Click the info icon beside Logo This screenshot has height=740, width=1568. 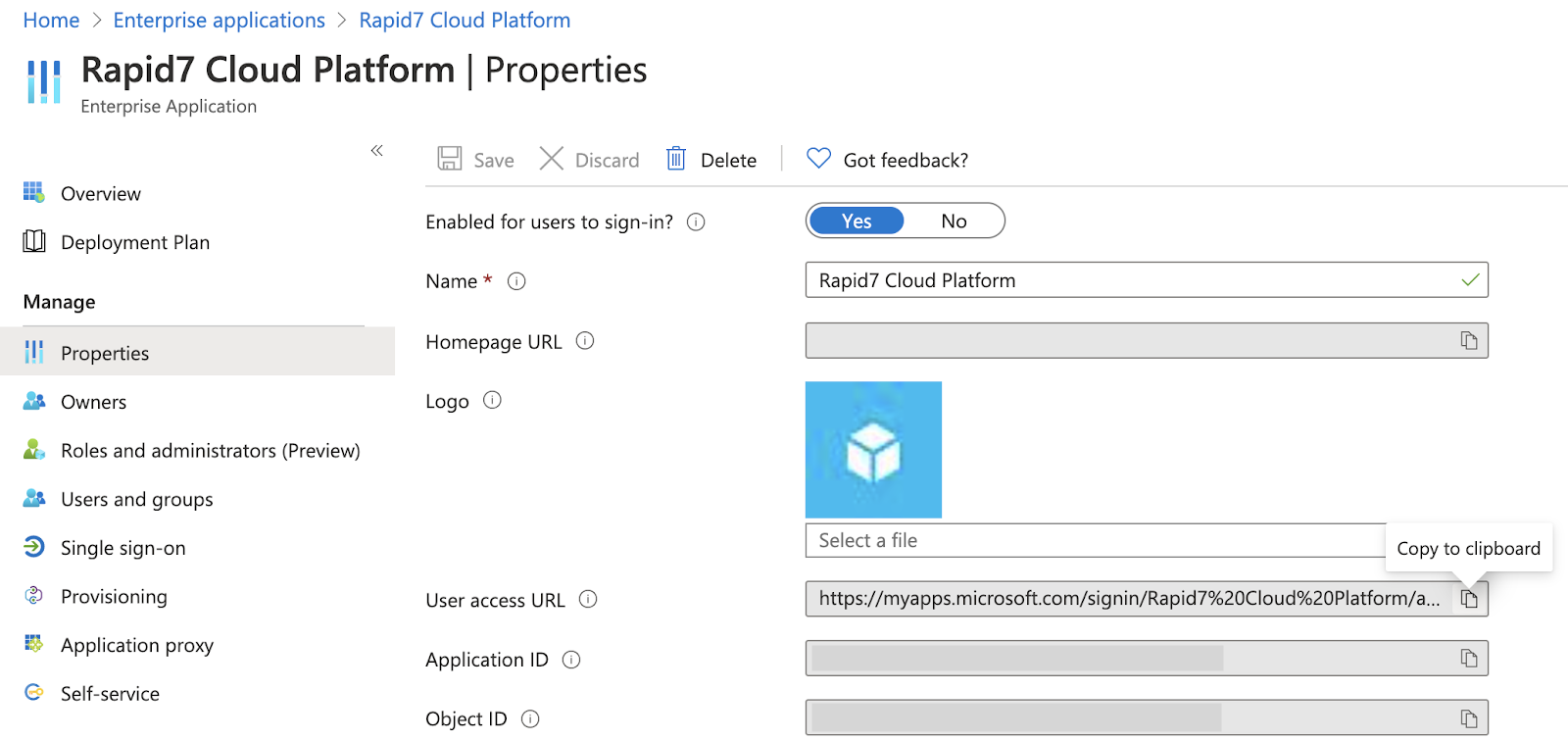(x=492, y=400)
